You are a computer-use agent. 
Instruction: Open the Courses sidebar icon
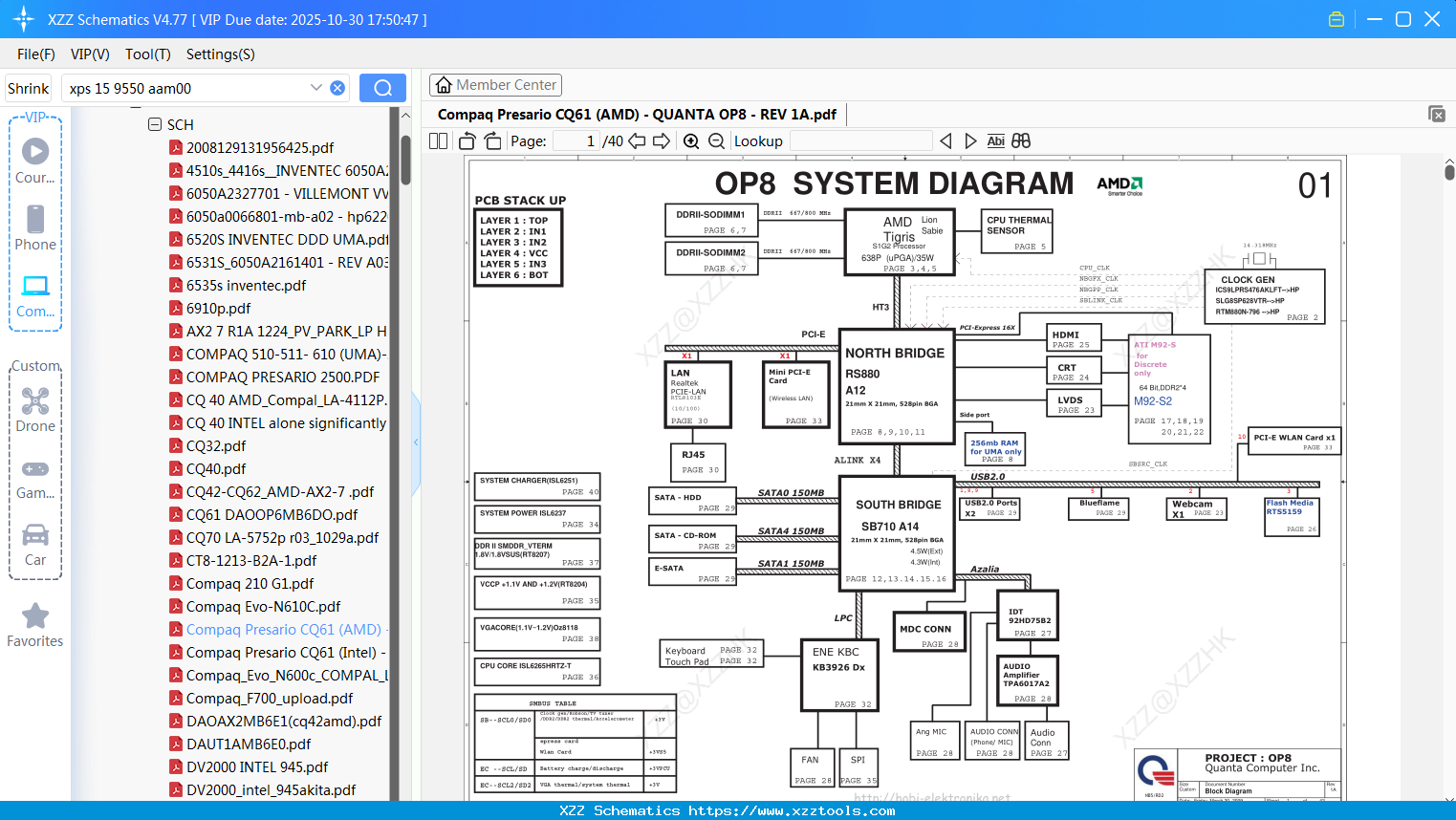[x=35, y=151]
